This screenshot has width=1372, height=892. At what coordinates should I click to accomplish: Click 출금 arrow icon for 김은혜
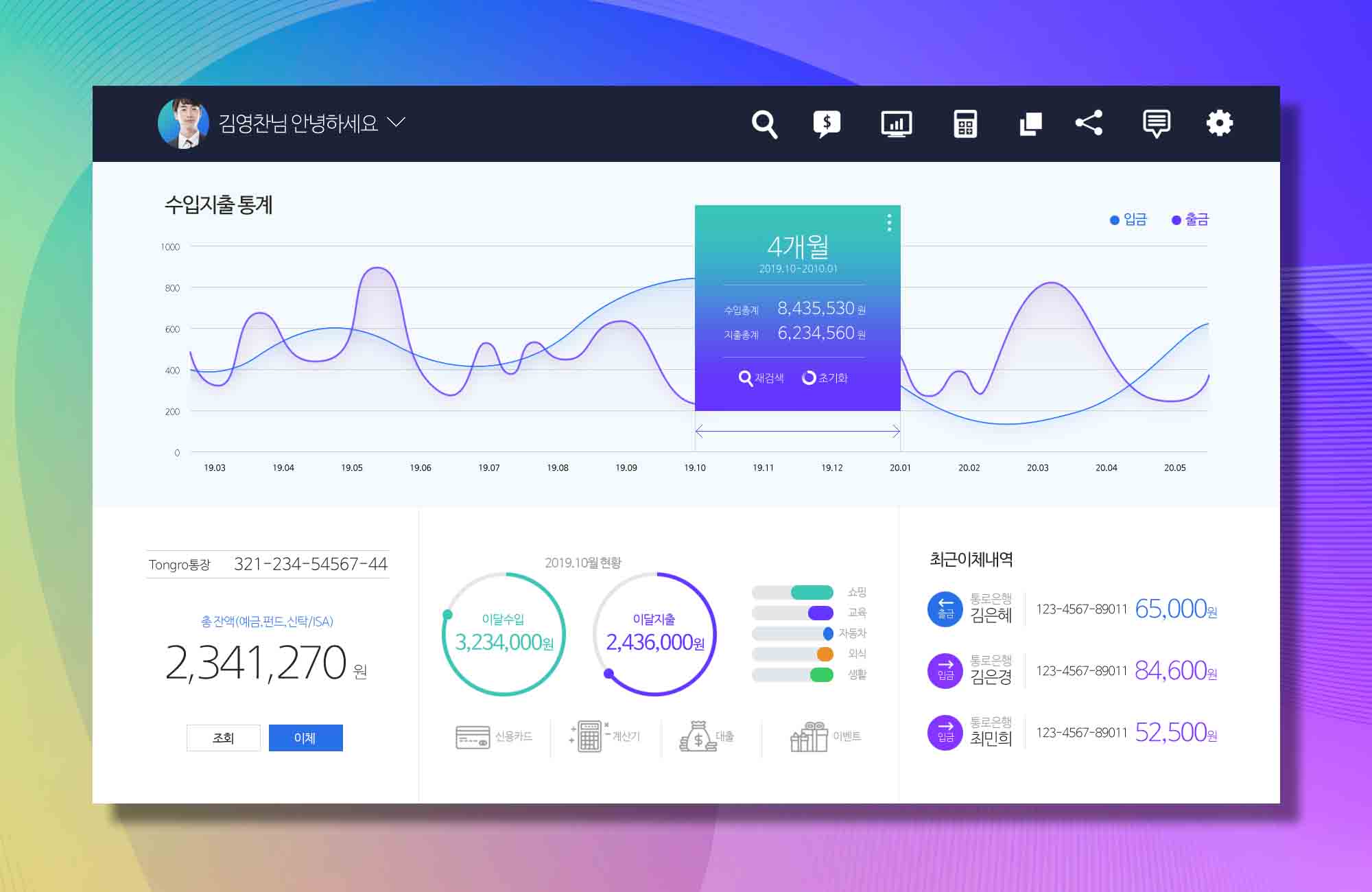[945, 609]
